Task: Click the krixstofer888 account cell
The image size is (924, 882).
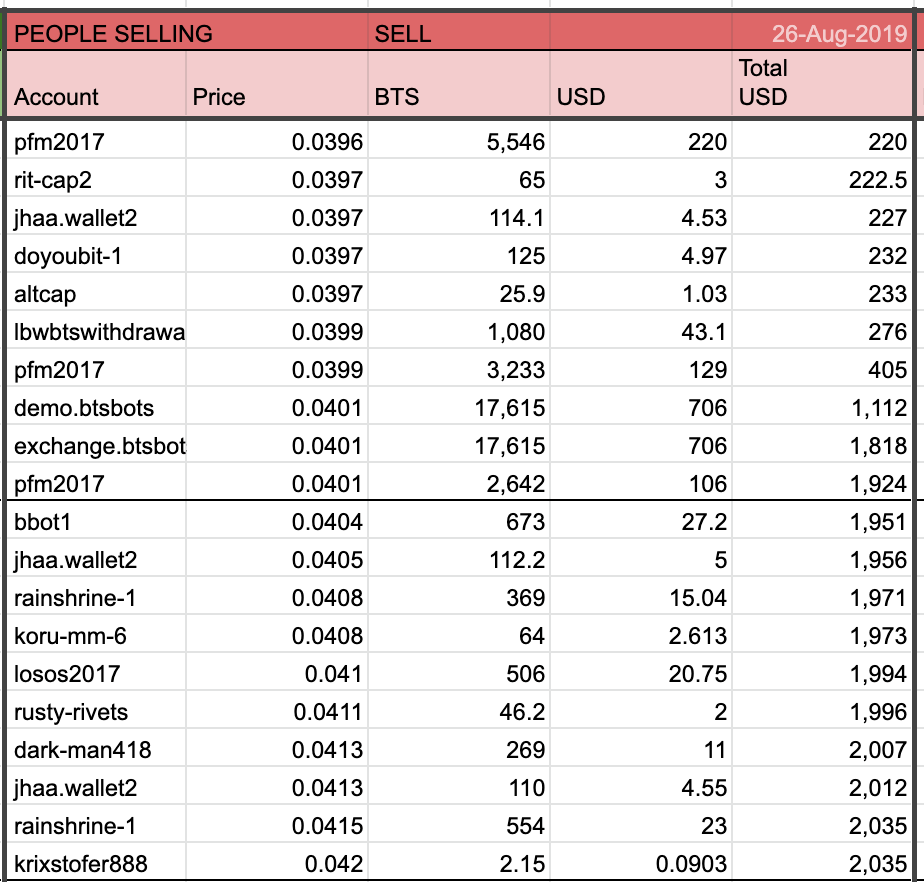Action: coord(80,864)
